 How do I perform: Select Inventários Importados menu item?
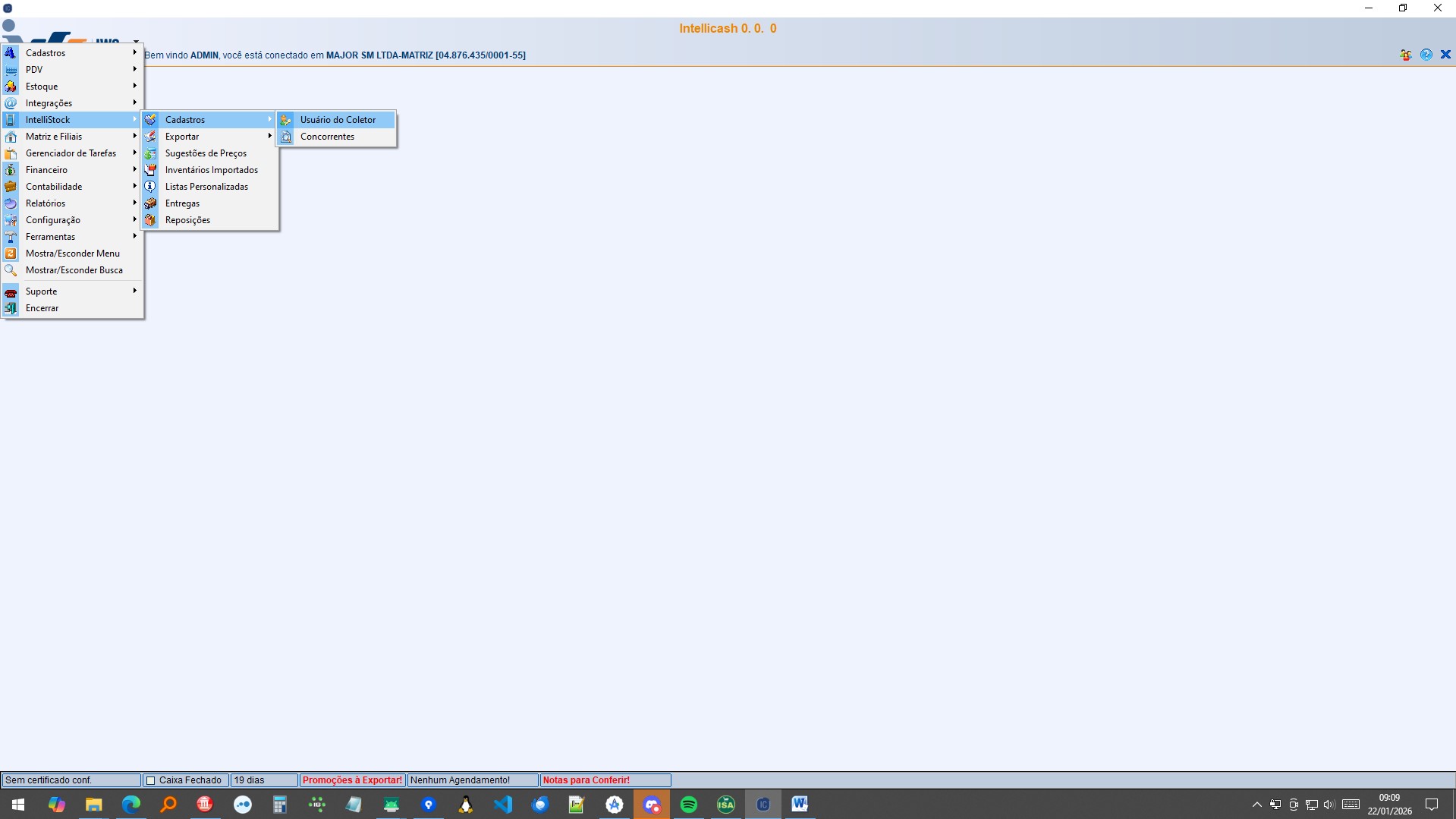coord(211,170)
